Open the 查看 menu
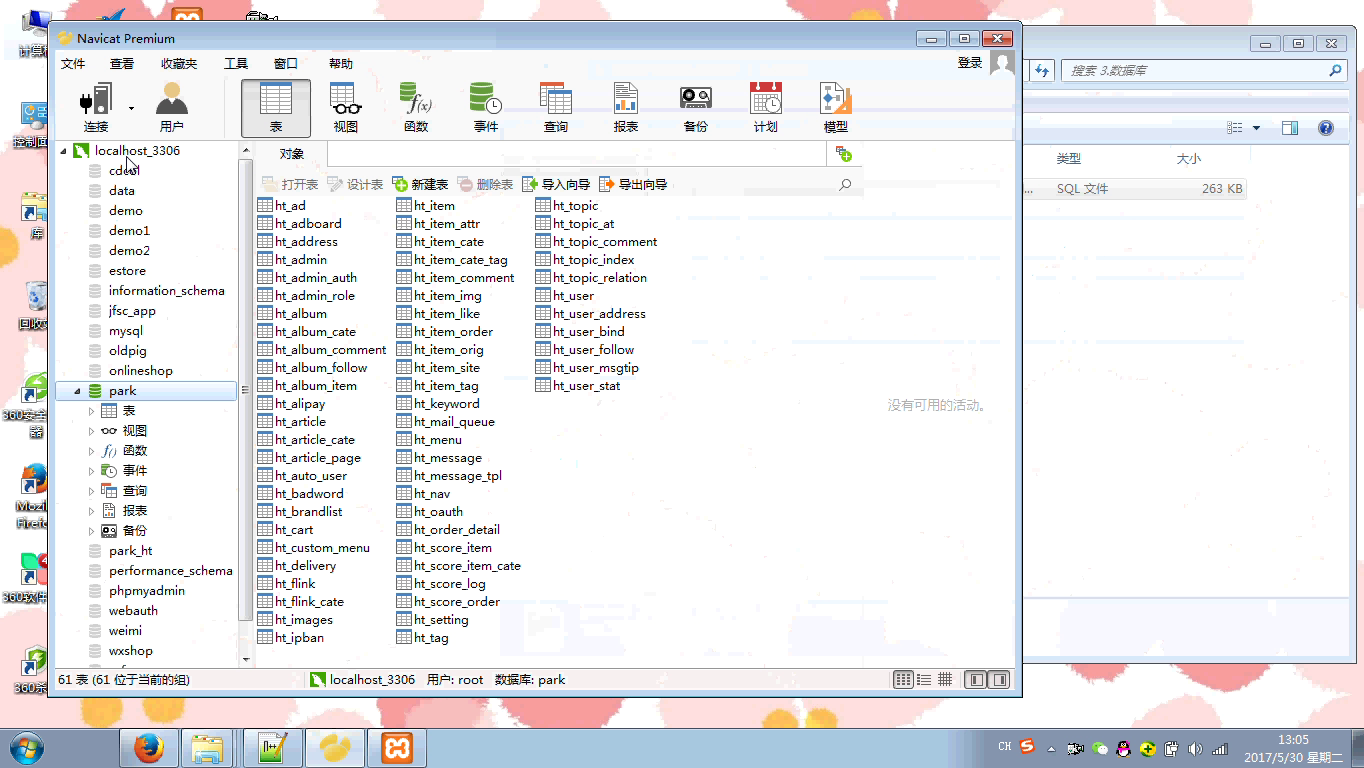Viewport: 1364px width, 768px height. [x=122, y=64]
